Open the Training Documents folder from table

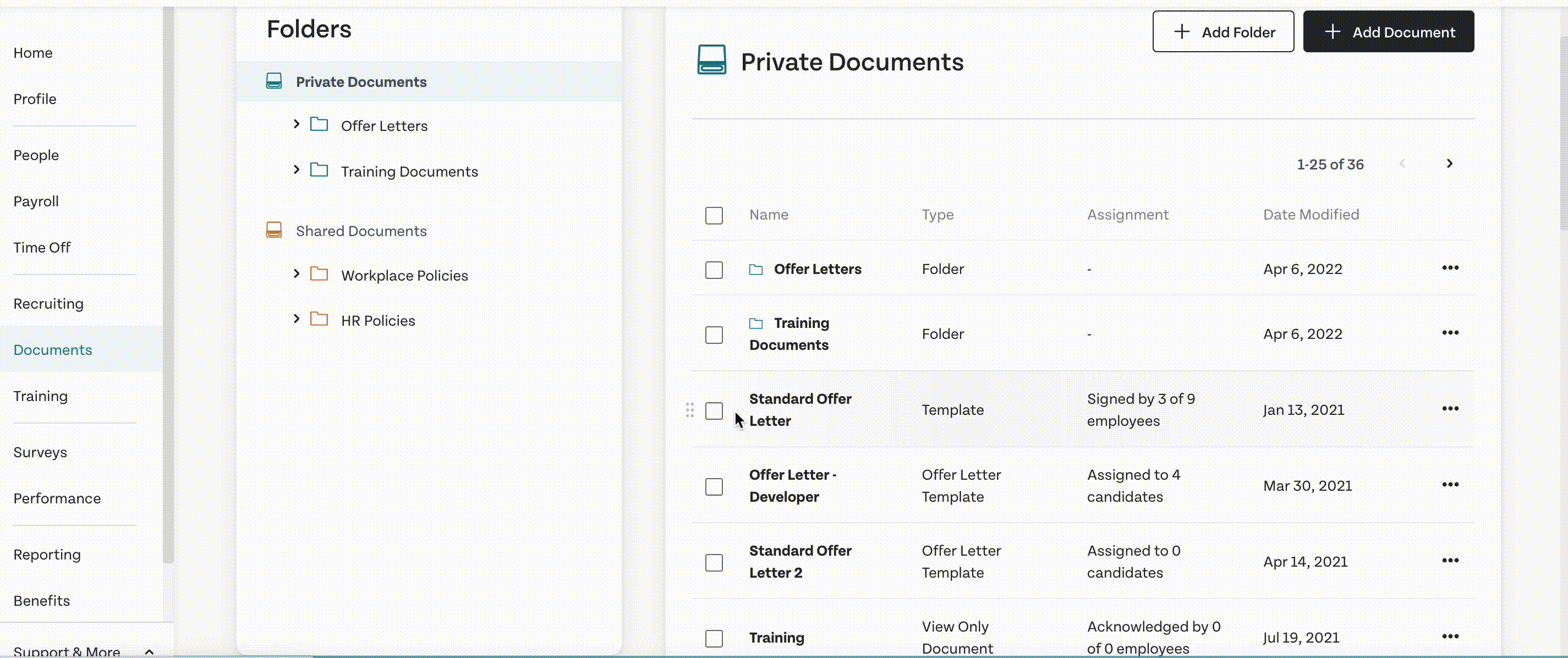coord(789,334)
